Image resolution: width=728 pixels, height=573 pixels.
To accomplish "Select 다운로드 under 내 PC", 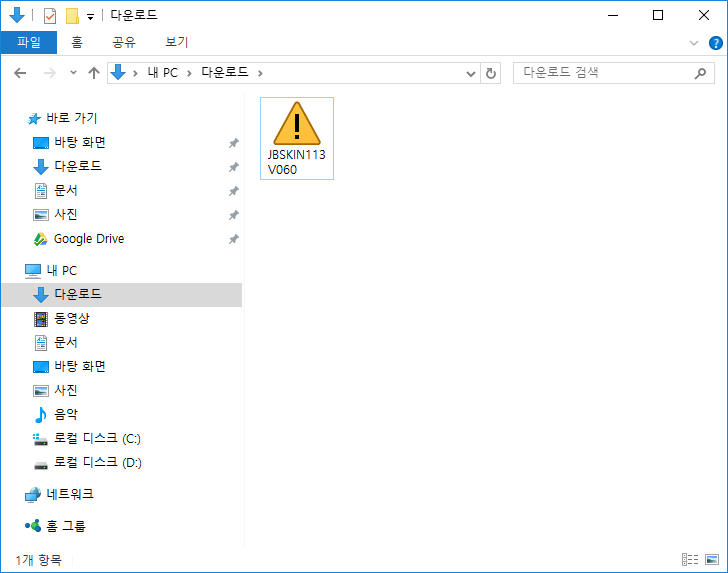I will 122,294.
